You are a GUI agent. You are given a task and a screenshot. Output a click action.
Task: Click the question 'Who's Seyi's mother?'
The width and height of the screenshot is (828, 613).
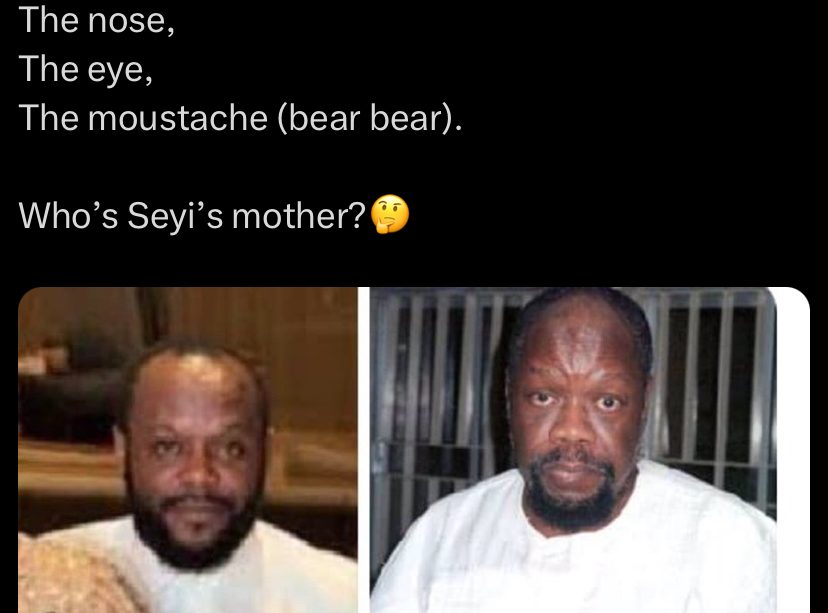pyautogui.click(x=192, y=215)
